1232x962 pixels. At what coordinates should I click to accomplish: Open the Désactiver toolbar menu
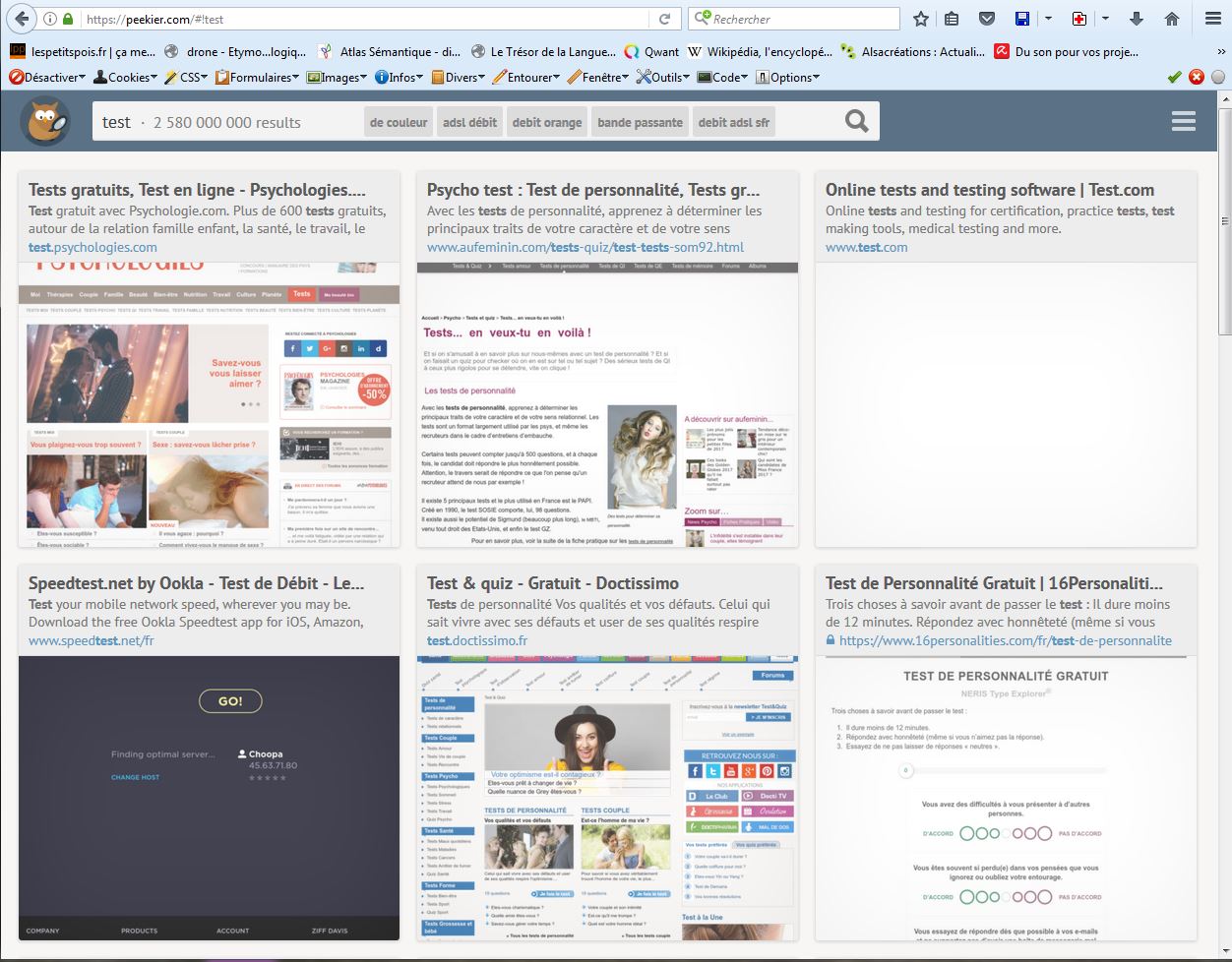coord(47,77)
